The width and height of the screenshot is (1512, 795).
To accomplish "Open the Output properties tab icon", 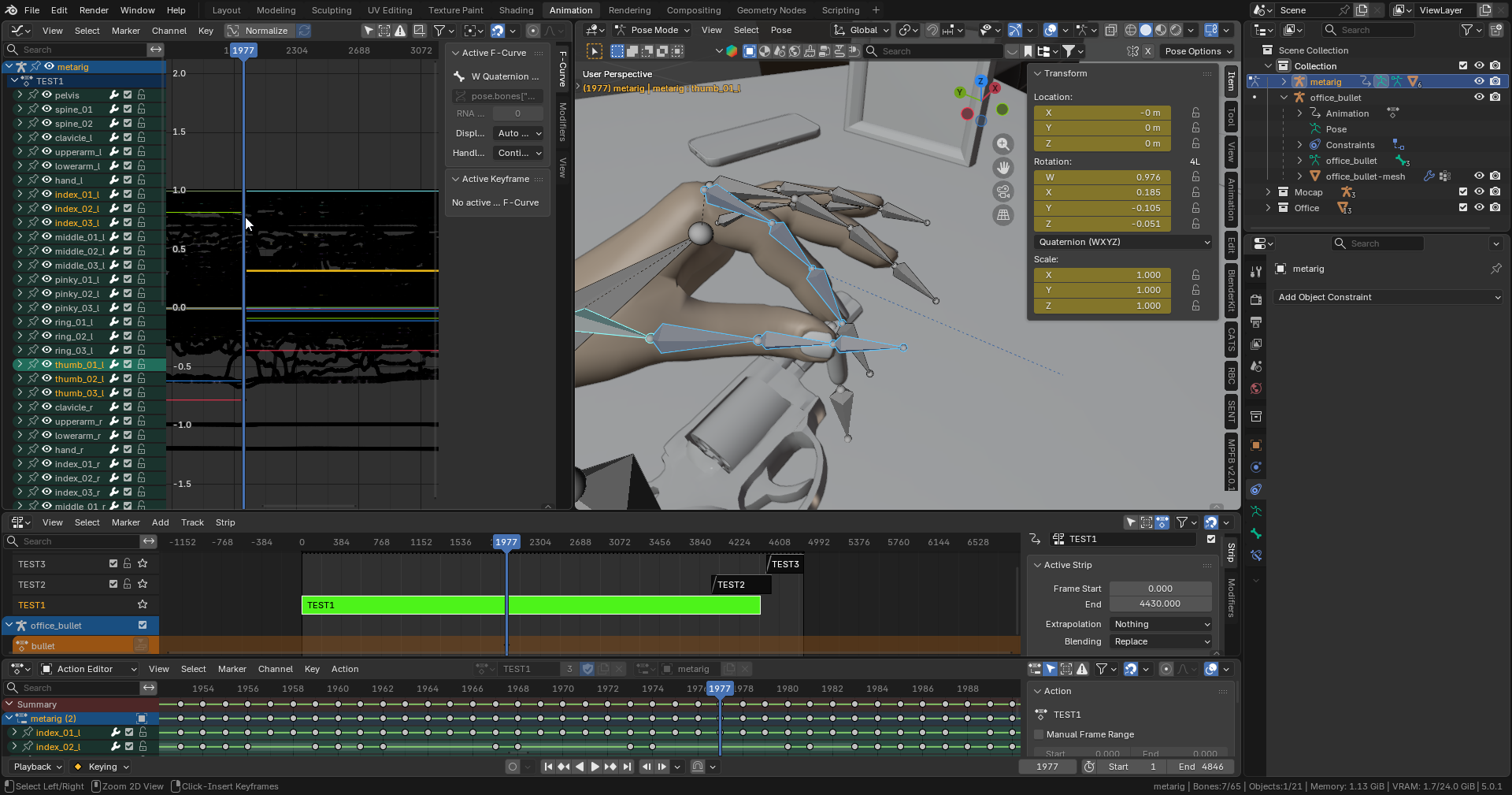I will click(1256, 322).
